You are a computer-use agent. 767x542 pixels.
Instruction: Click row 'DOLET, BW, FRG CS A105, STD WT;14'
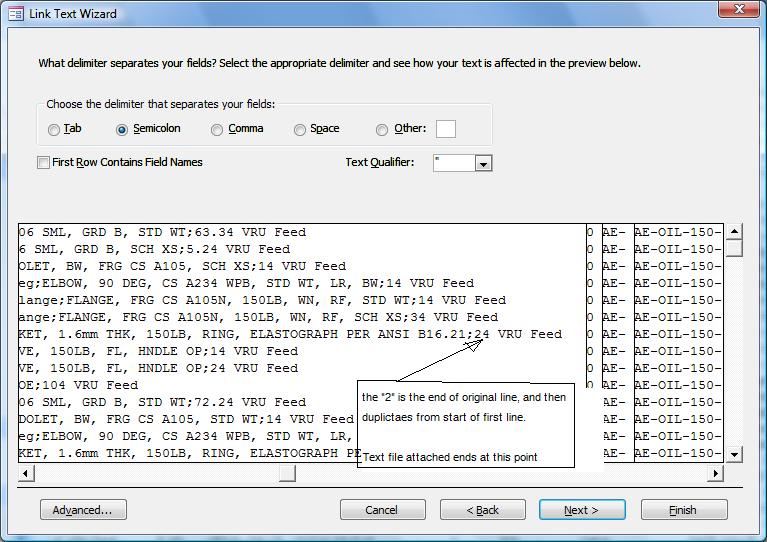tap(186, 419)
